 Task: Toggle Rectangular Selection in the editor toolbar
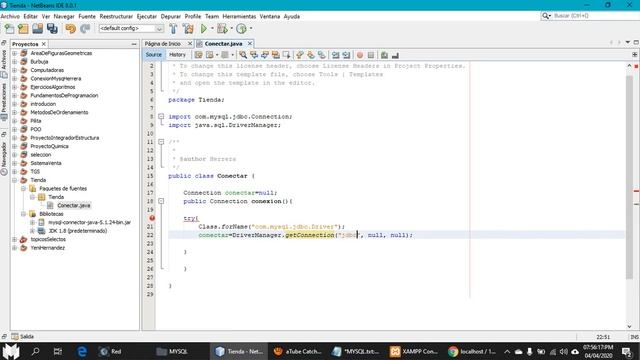[287, 55]
